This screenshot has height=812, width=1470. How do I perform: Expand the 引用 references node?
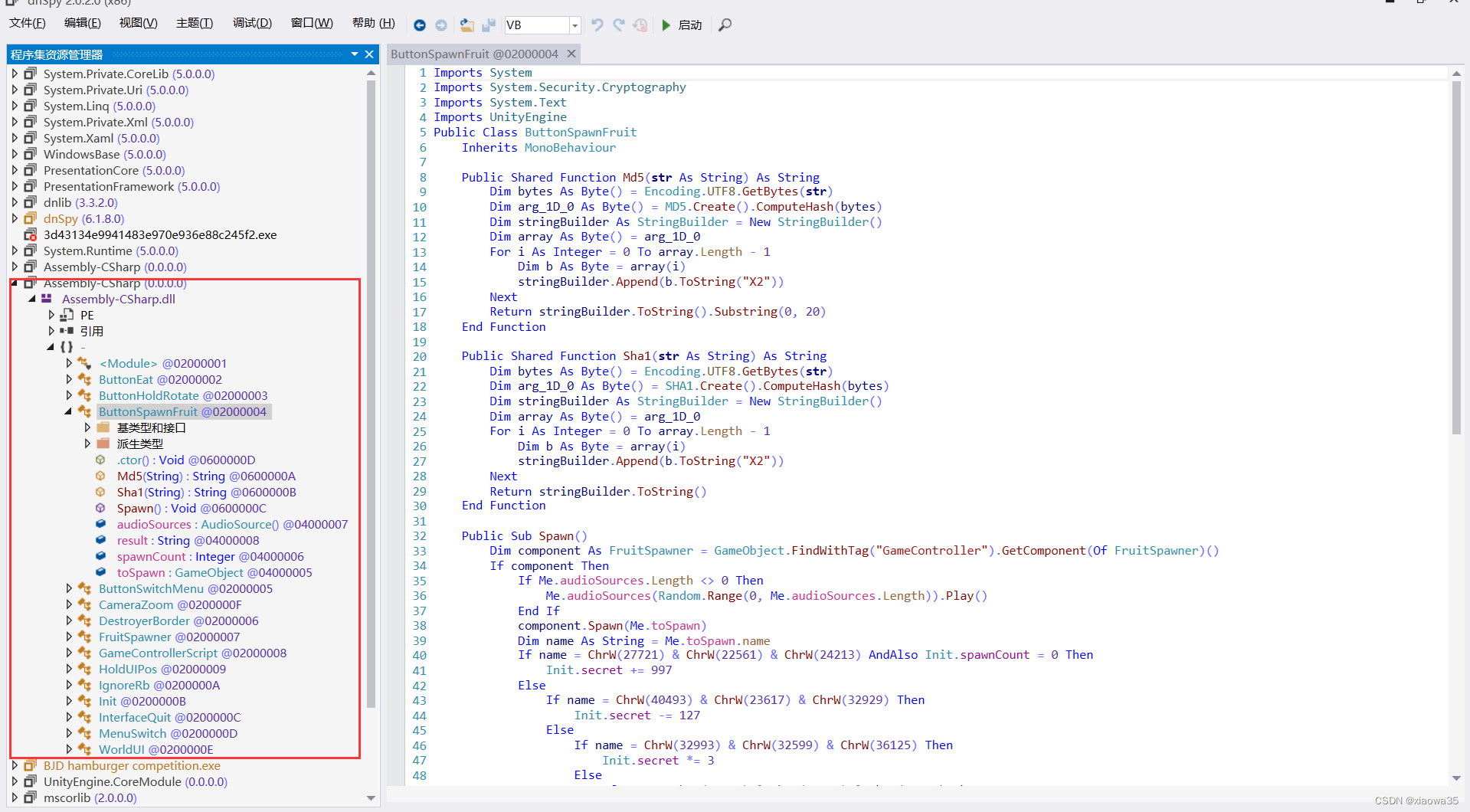(x=51, y=331)
